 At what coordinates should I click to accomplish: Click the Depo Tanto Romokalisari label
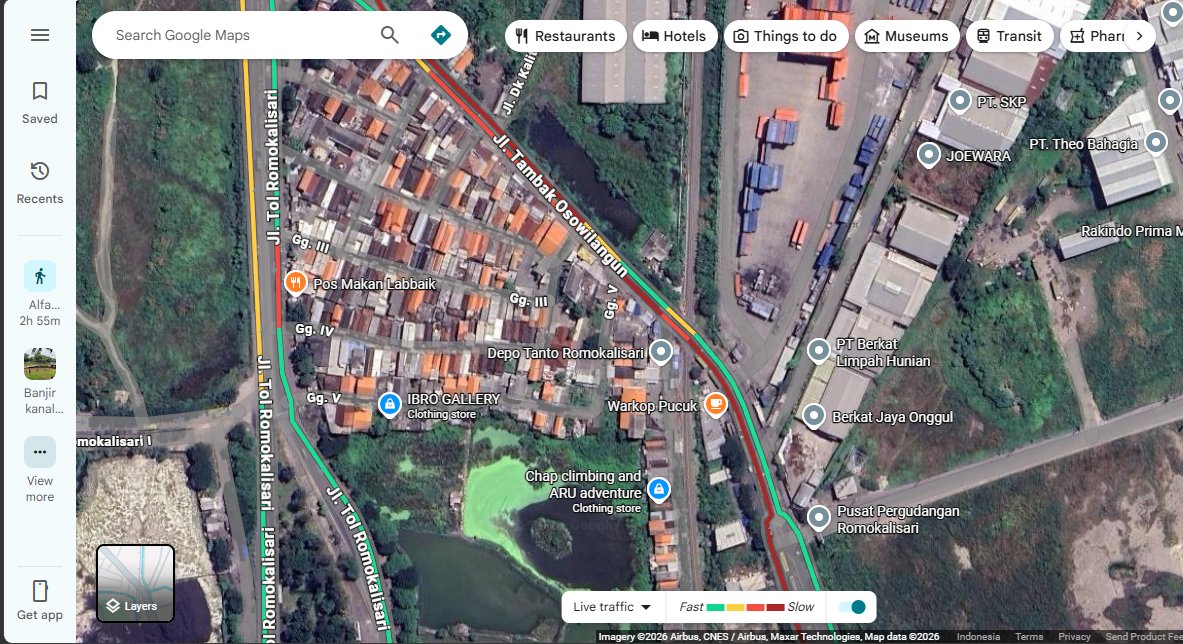point(566,353)
